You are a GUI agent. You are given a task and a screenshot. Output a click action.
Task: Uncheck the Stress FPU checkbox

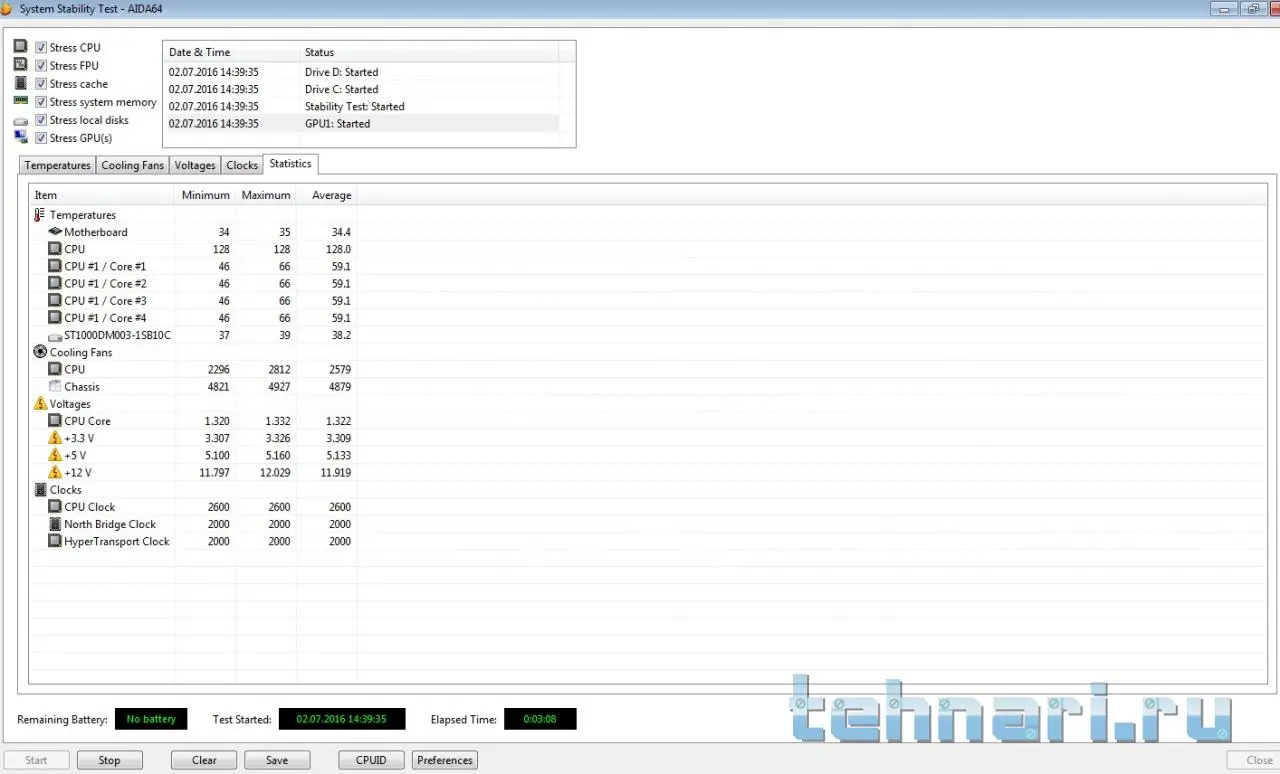click(41, 65)
